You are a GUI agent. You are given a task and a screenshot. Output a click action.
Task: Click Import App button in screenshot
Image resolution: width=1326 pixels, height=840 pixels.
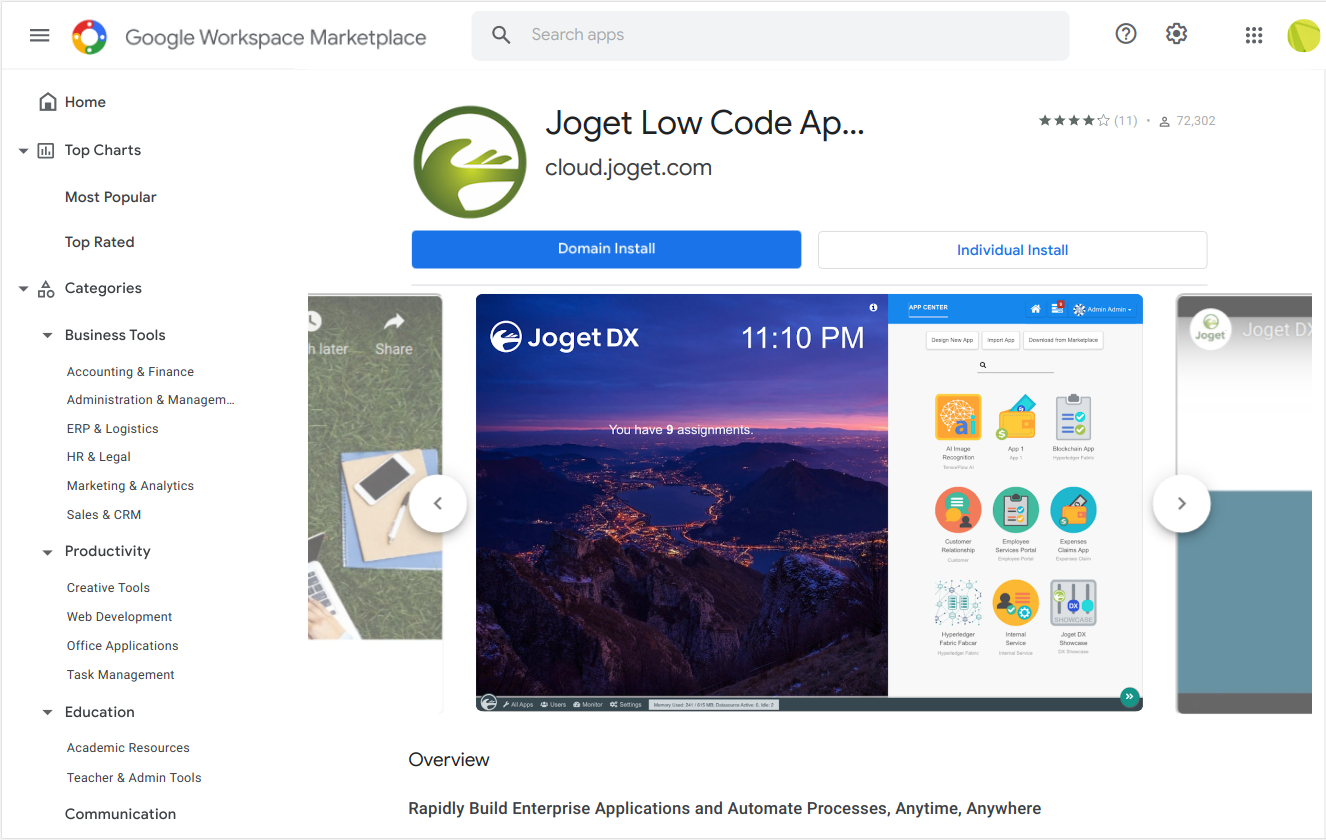click(1001, 340)
